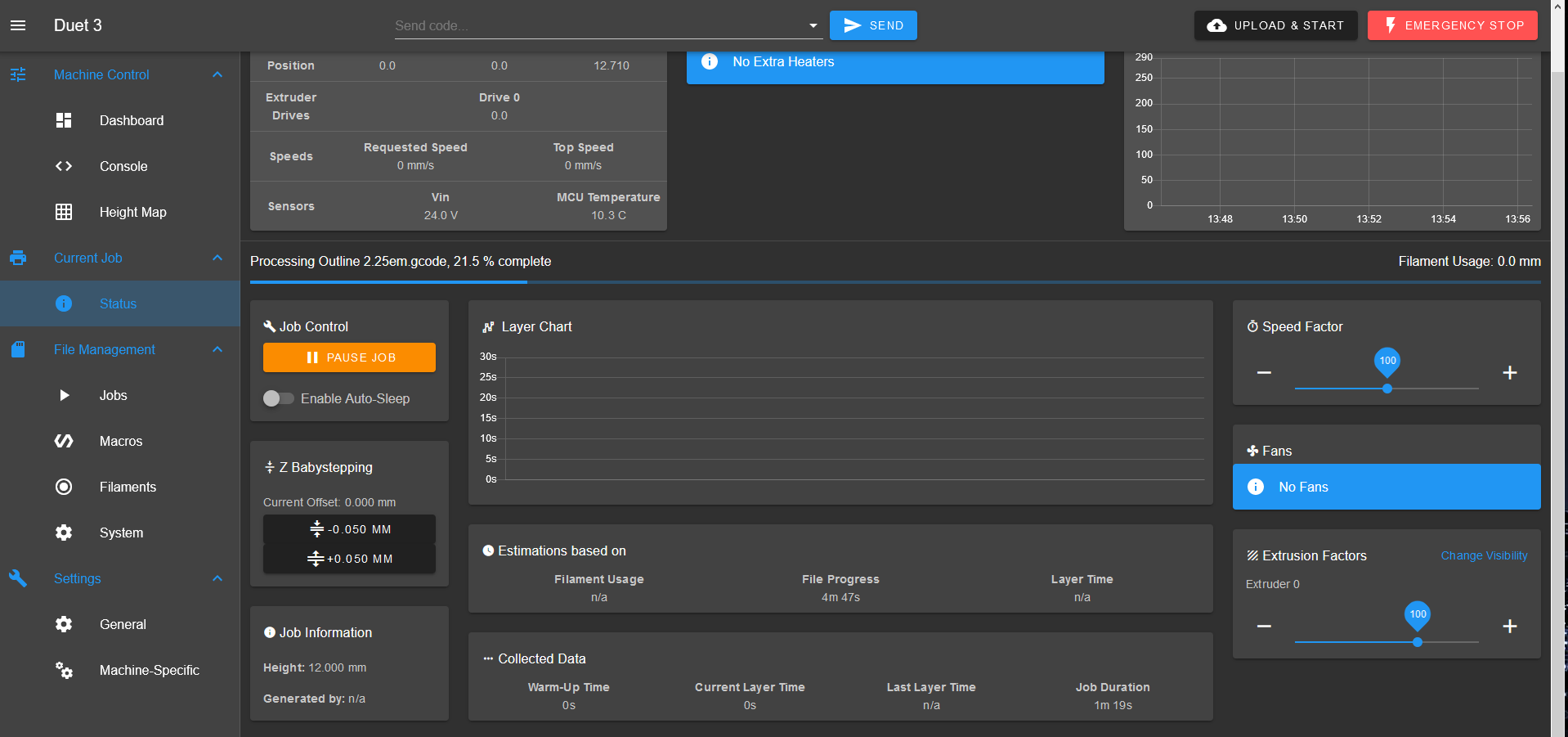The height and width of the screenshot is (737, 1568).
Task: Click the job progress bar
Action: click(x=895, y=282)
